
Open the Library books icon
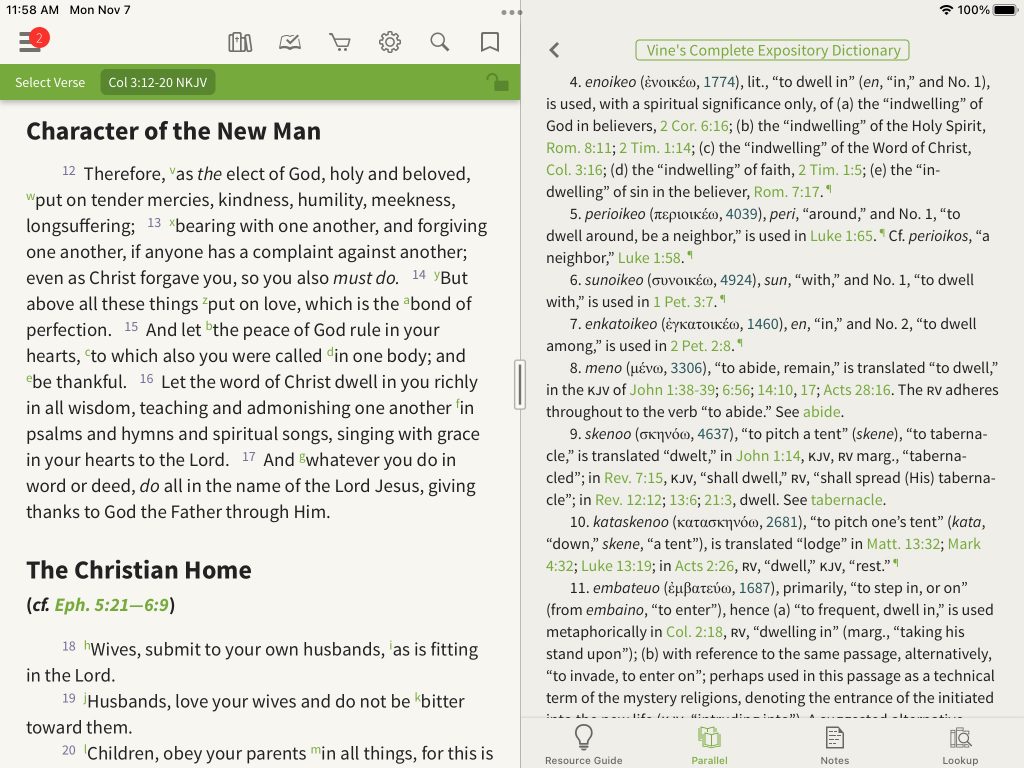pos(240,42)
